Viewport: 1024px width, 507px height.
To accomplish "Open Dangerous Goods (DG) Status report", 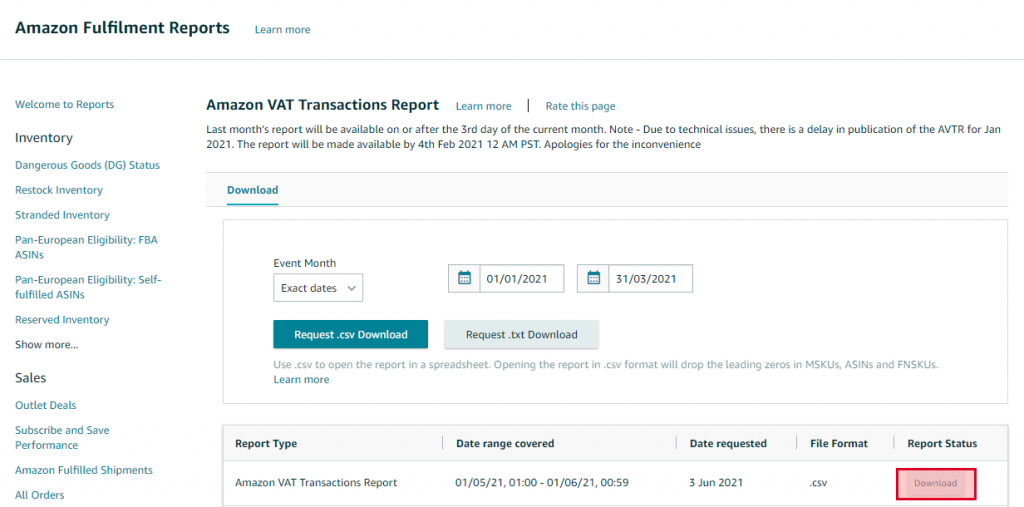I will tap(88, 165).
